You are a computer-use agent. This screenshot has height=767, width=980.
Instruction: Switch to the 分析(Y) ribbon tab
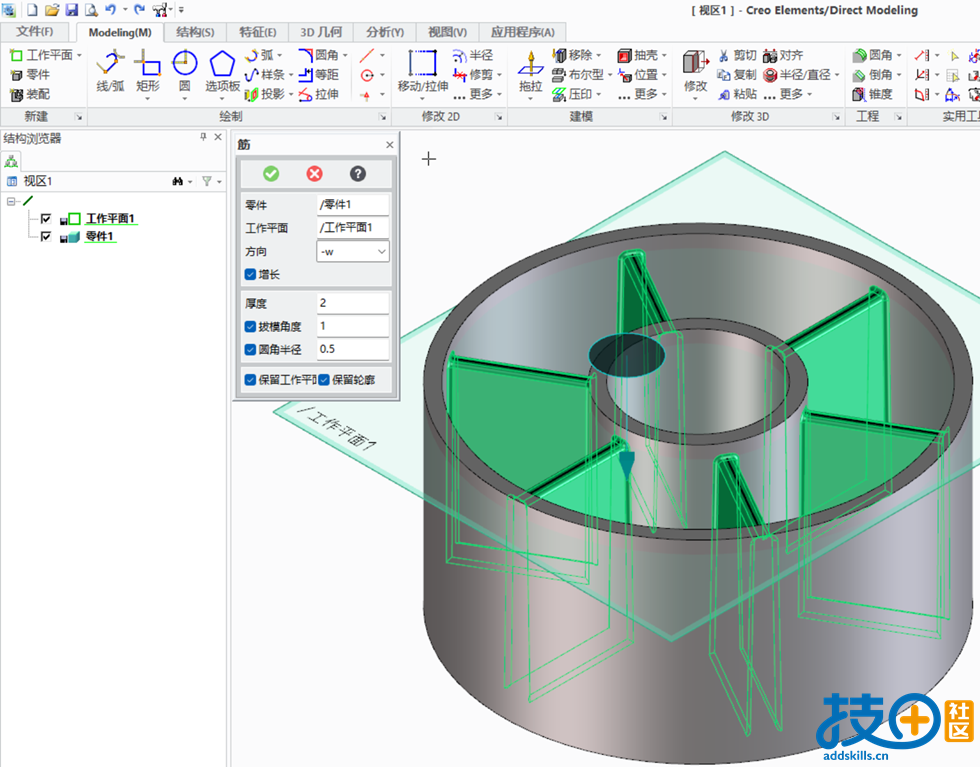[385, 32]
